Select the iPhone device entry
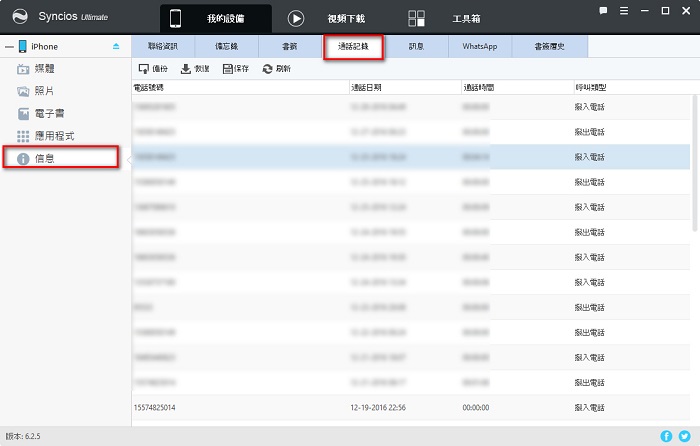 tap(44, 46)
